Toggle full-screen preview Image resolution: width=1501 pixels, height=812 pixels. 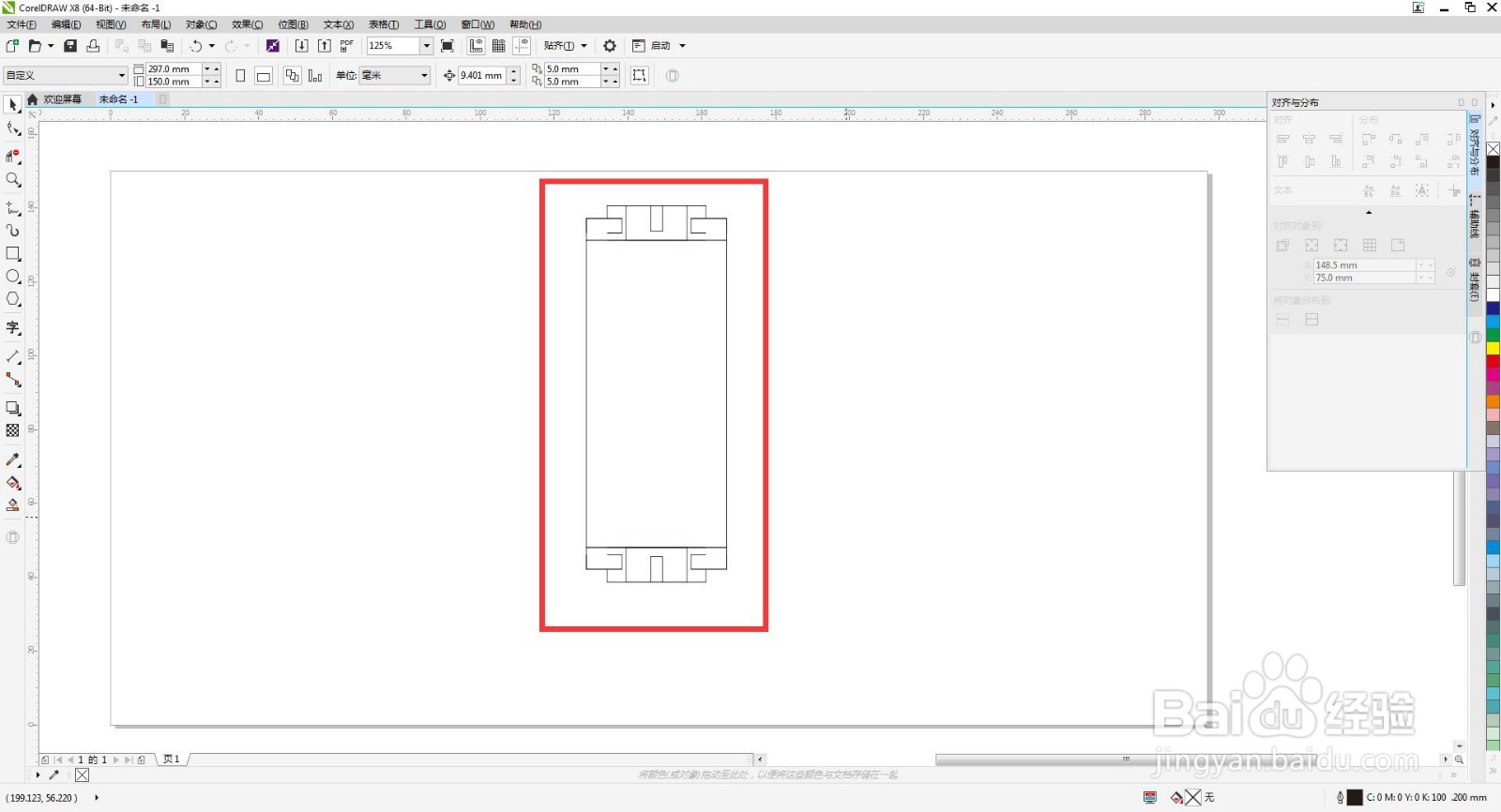pyautogui.click(x=447, y=45)
